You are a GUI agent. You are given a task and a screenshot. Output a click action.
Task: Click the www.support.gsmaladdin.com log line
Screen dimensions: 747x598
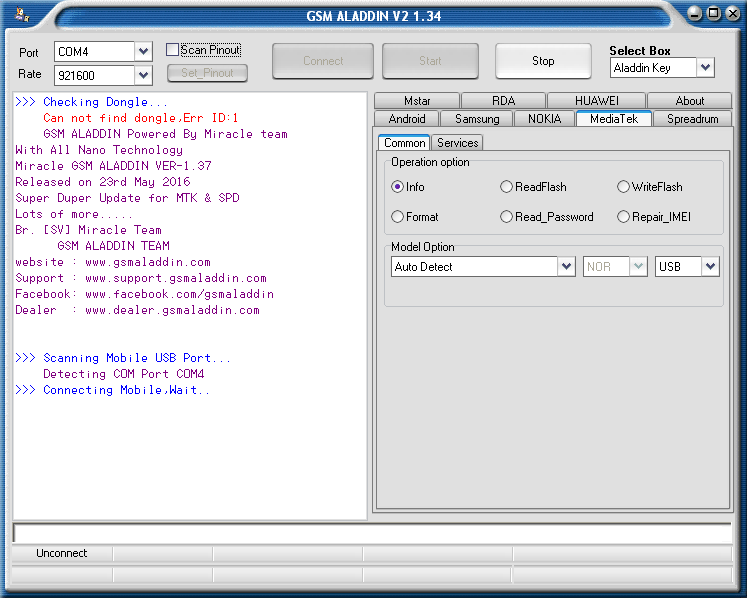[141, 278]
